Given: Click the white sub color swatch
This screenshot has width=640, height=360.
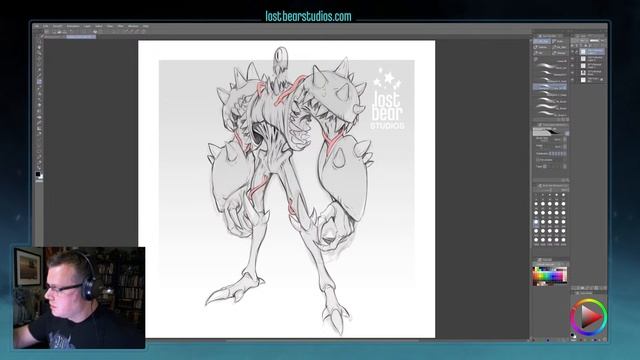Looking at the screenshot, I should point(41,177).
